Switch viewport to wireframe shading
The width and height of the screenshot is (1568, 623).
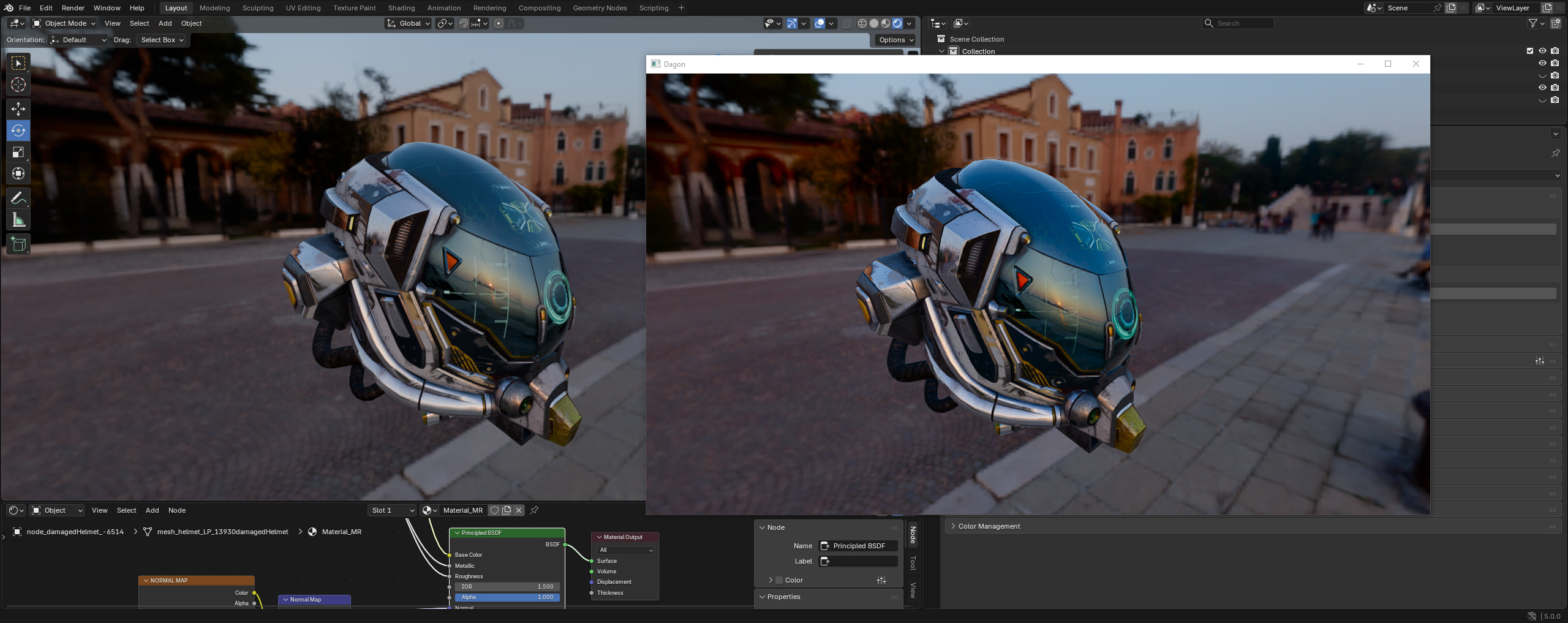(862, 23)
